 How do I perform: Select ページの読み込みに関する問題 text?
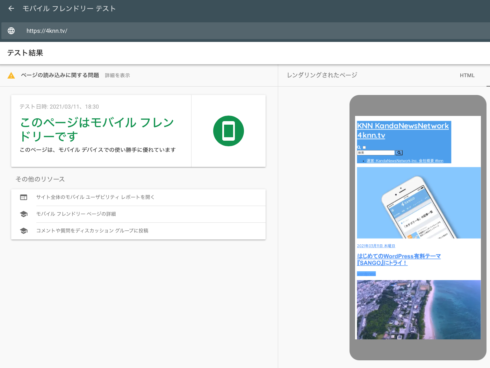pos(60,75)
